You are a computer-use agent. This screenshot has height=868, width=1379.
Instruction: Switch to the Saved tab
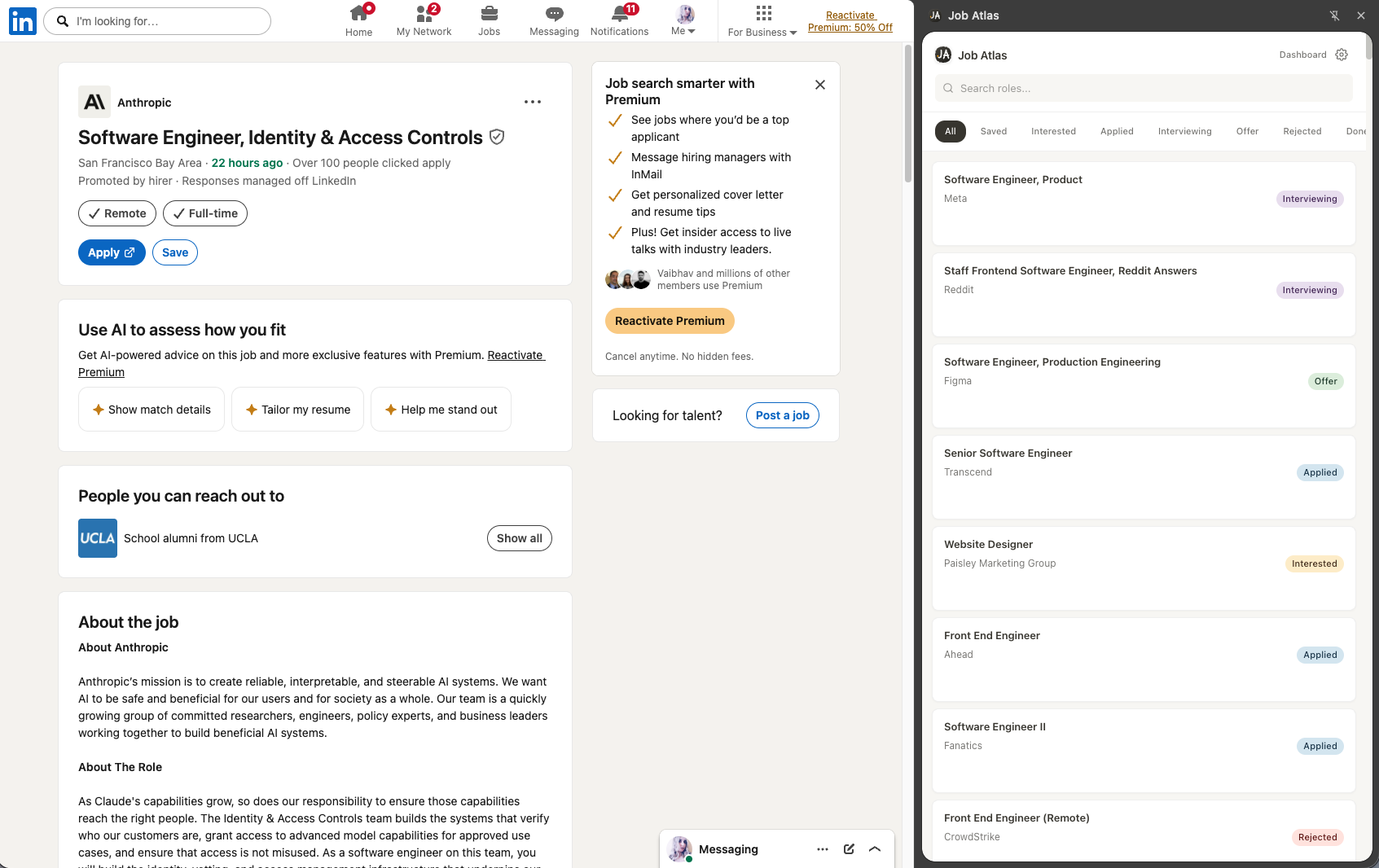point(994,131)
